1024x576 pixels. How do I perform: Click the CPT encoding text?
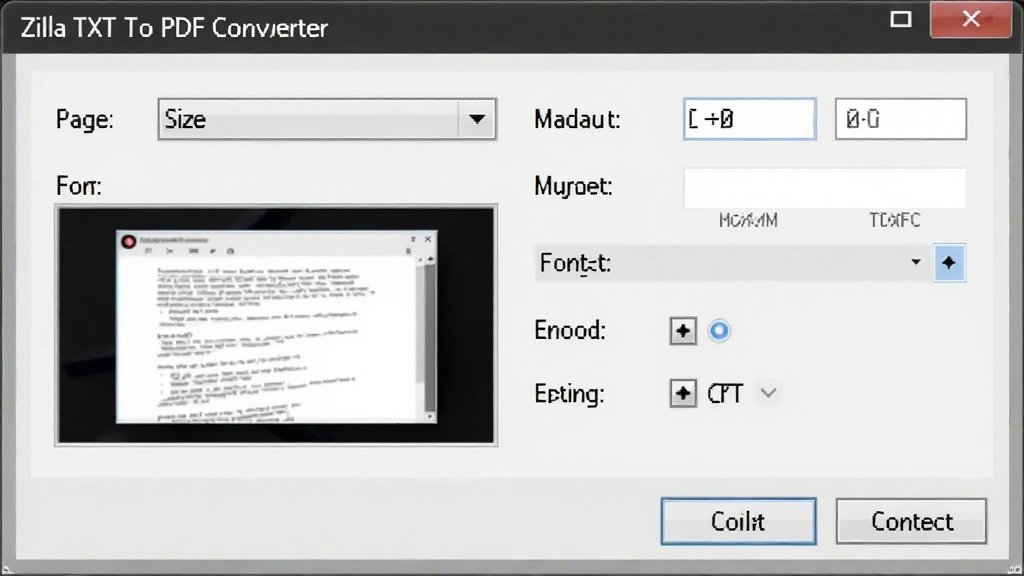[x=725, y=394]
